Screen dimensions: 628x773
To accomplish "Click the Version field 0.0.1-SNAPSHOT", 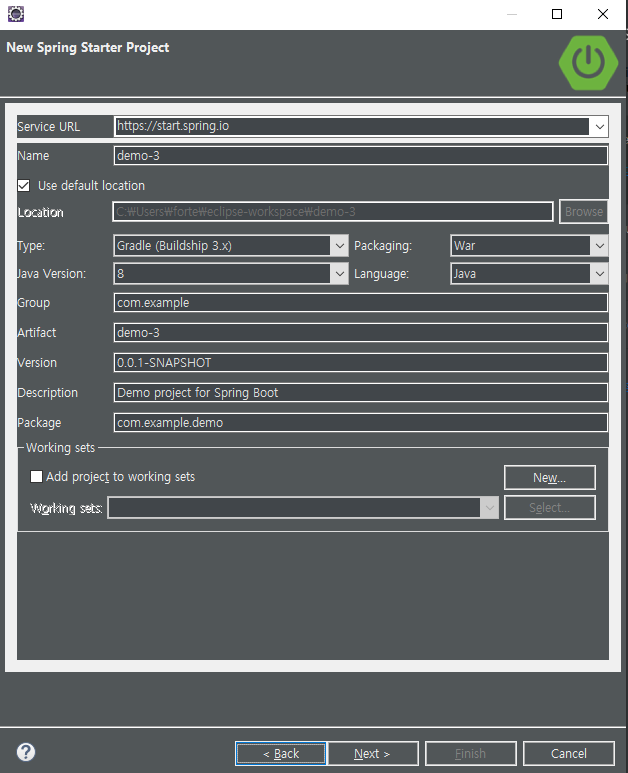I will tap(361, 363).
